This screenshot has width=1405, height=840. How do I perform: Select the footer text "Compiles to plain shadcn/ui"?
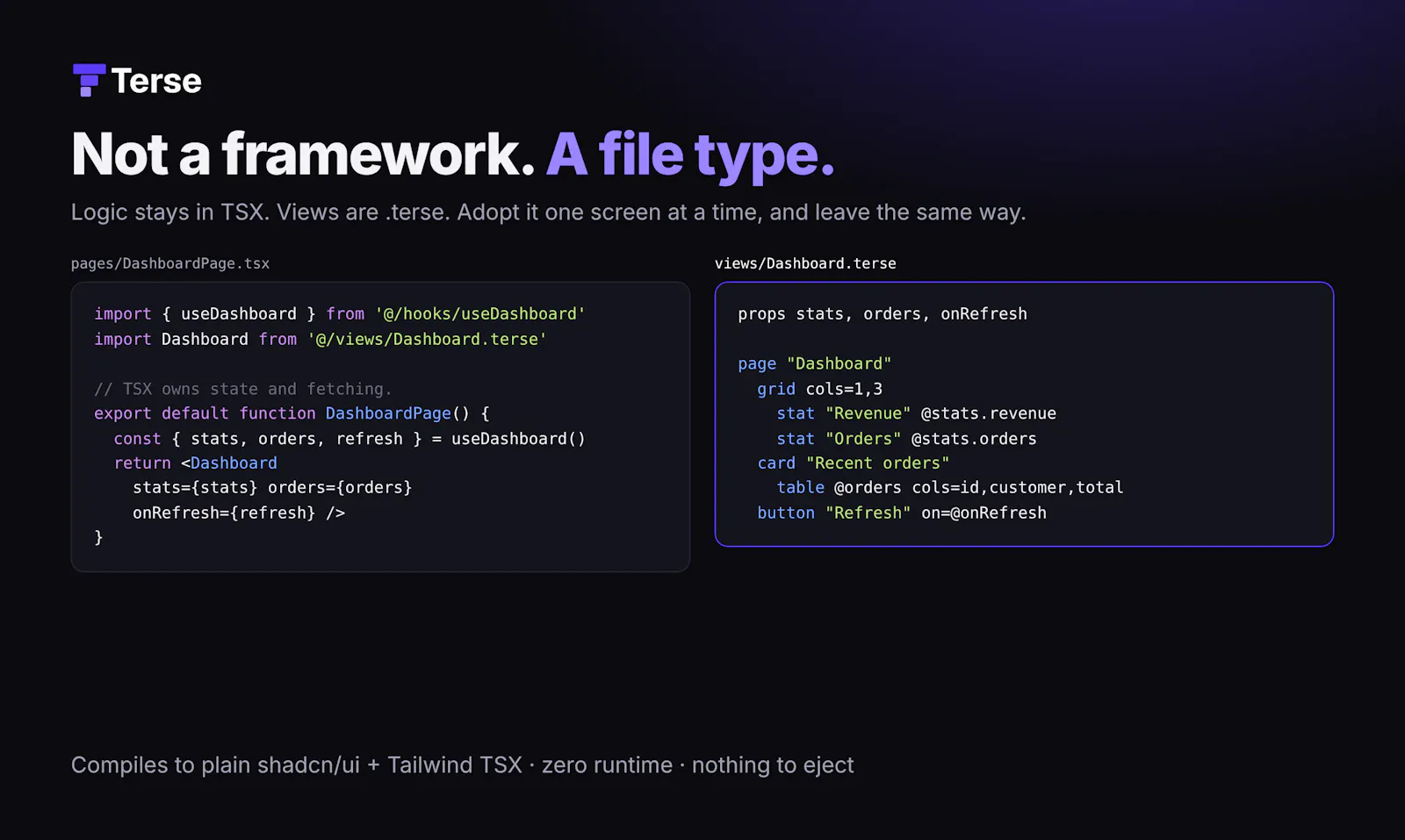pos(216,765)
